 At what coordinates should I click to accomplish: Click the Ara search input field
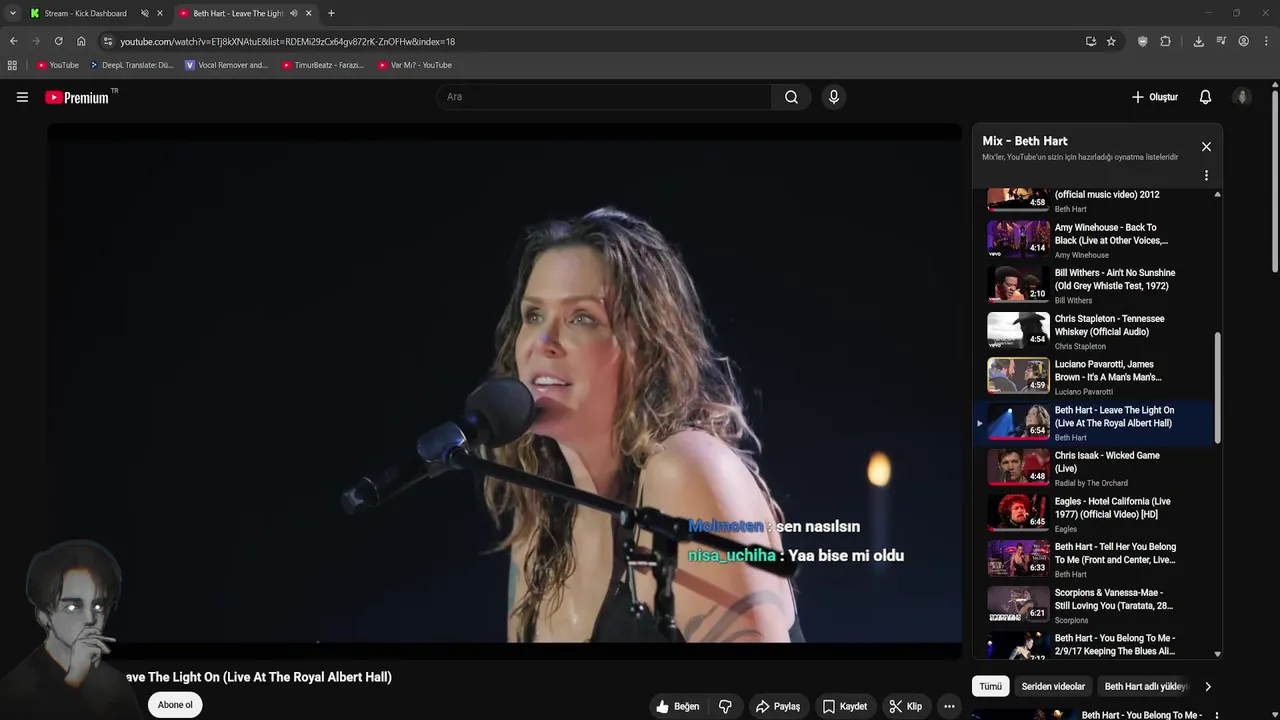point(603,97)
